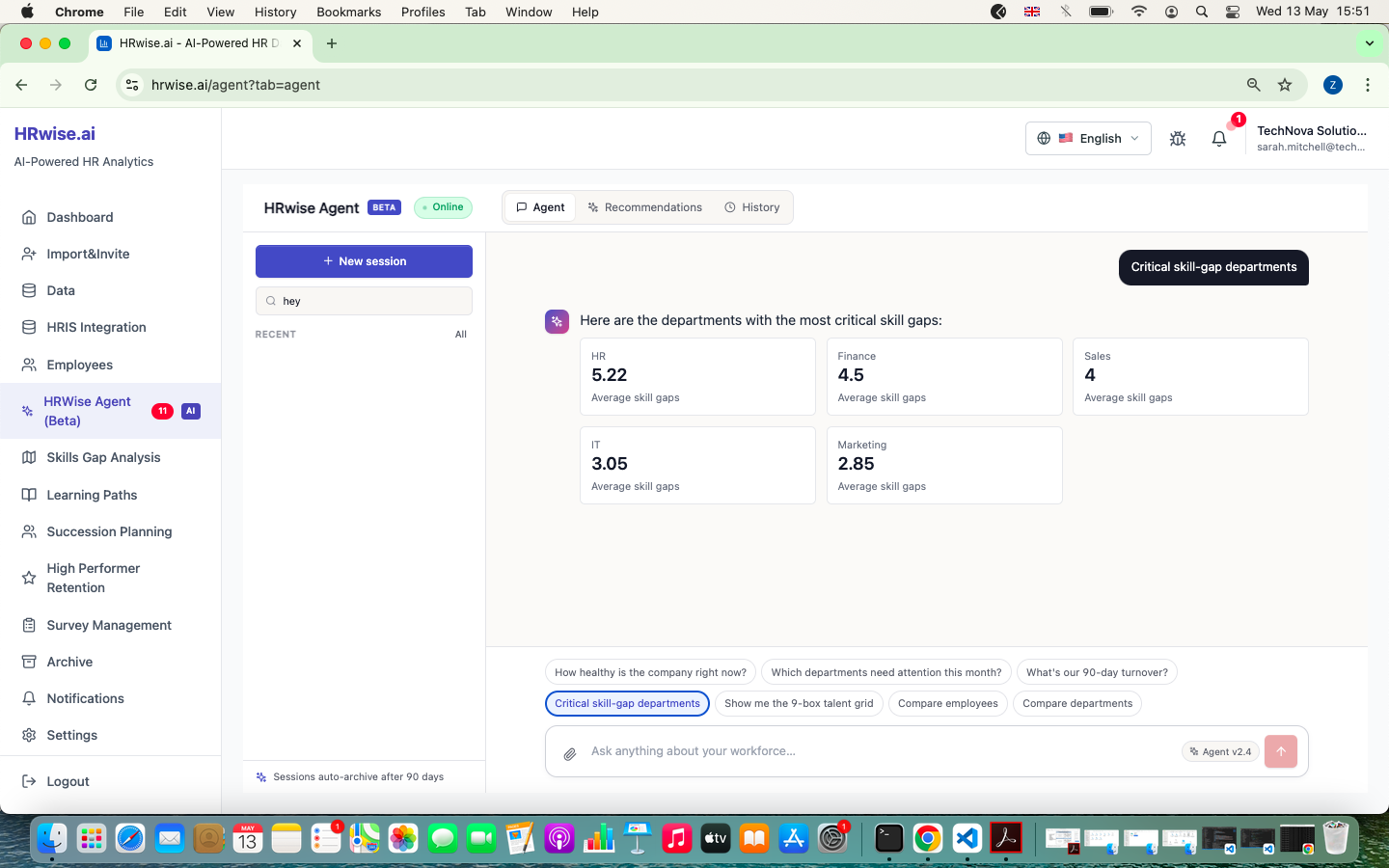The width and height of the screenshot is (1389, 868).
Task: Click the 'Compare employees' suggestion
Action: point(948,704)
